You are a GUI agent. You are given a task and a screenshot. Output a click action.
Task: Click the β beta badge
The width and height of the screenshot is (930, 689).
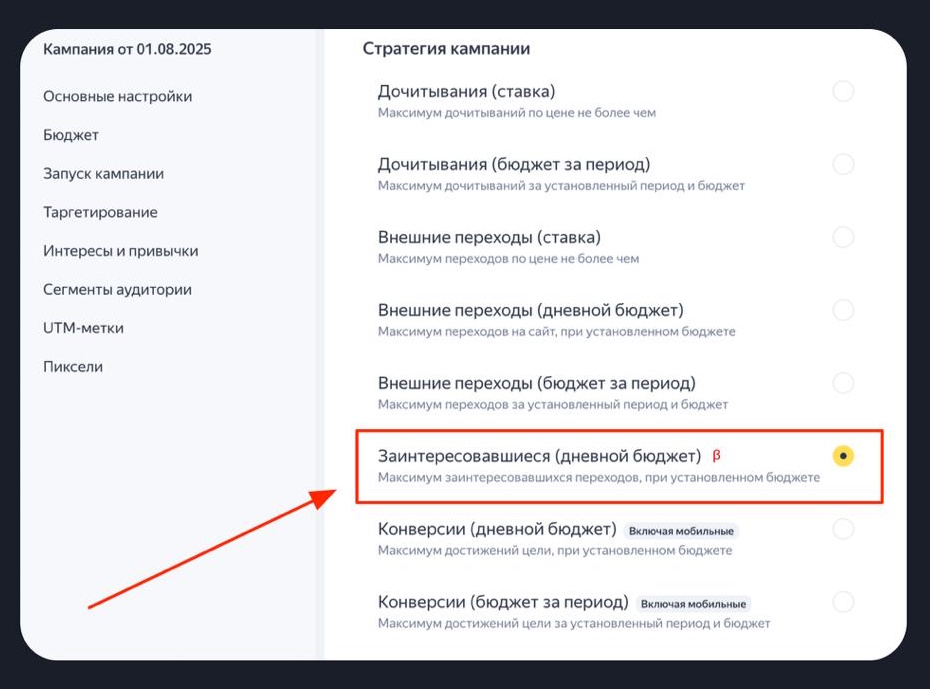click(719, 453)
